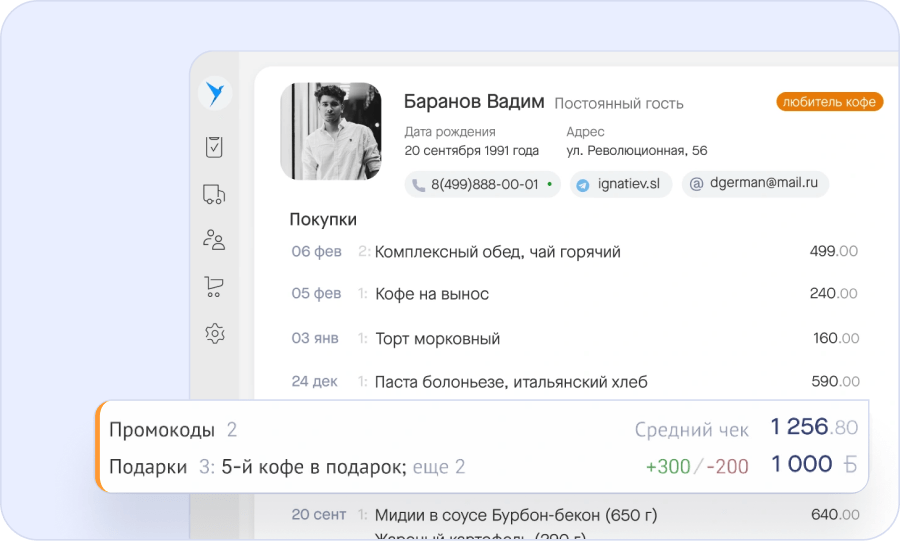Select purchase 'Кофе на вынос'
This screenshot has height=541, width=900.
(x=432, y=294)
